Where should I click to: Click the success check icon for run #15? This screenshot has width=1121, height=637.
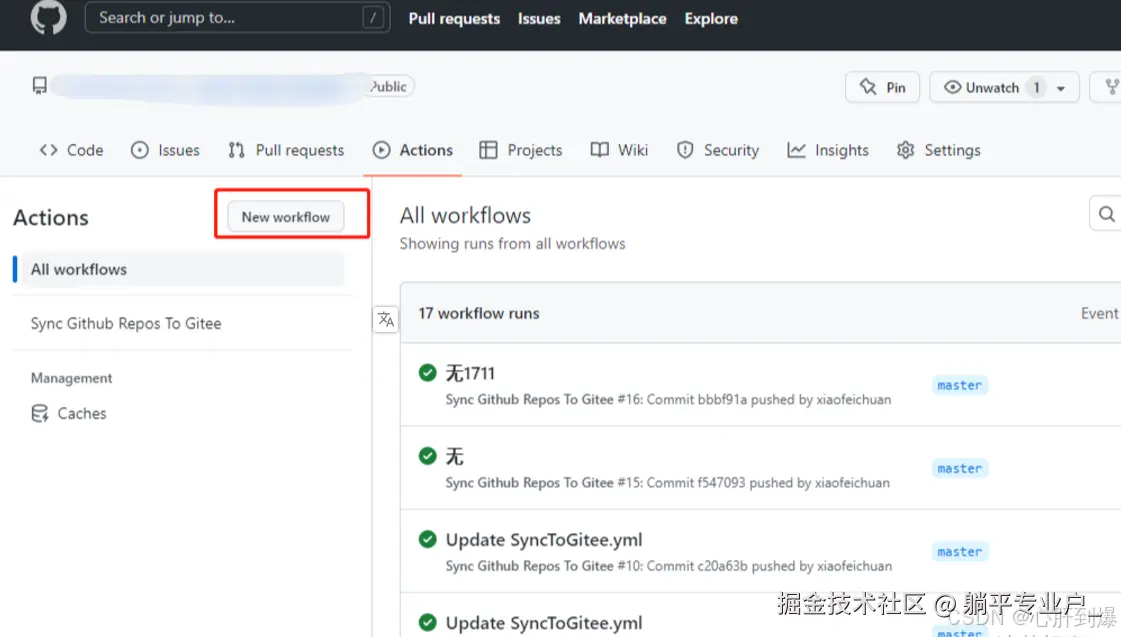click(428, 455)
